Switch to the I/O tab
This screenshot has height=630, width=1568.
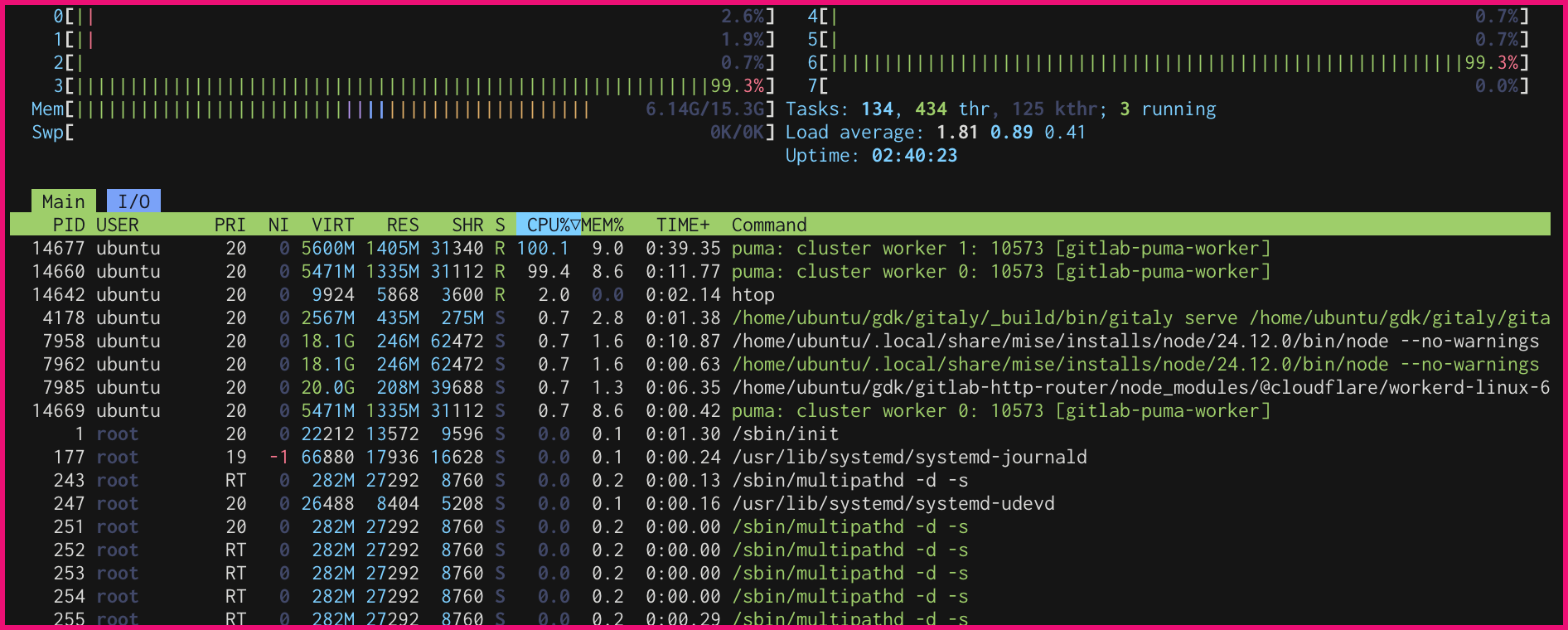pos(133,201)
